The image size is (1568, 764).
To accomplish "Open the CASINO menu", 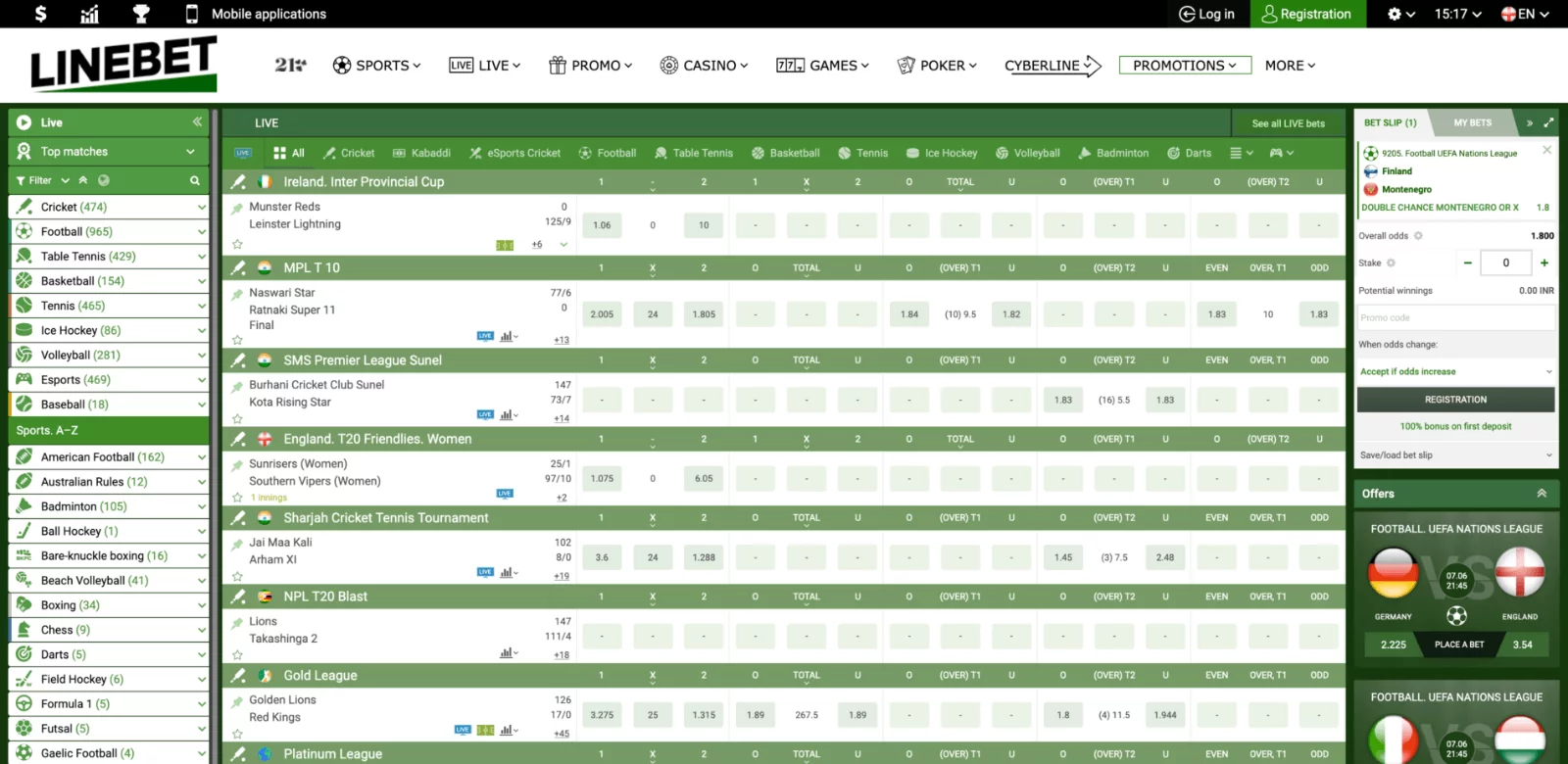I will (x=704, y=66).
